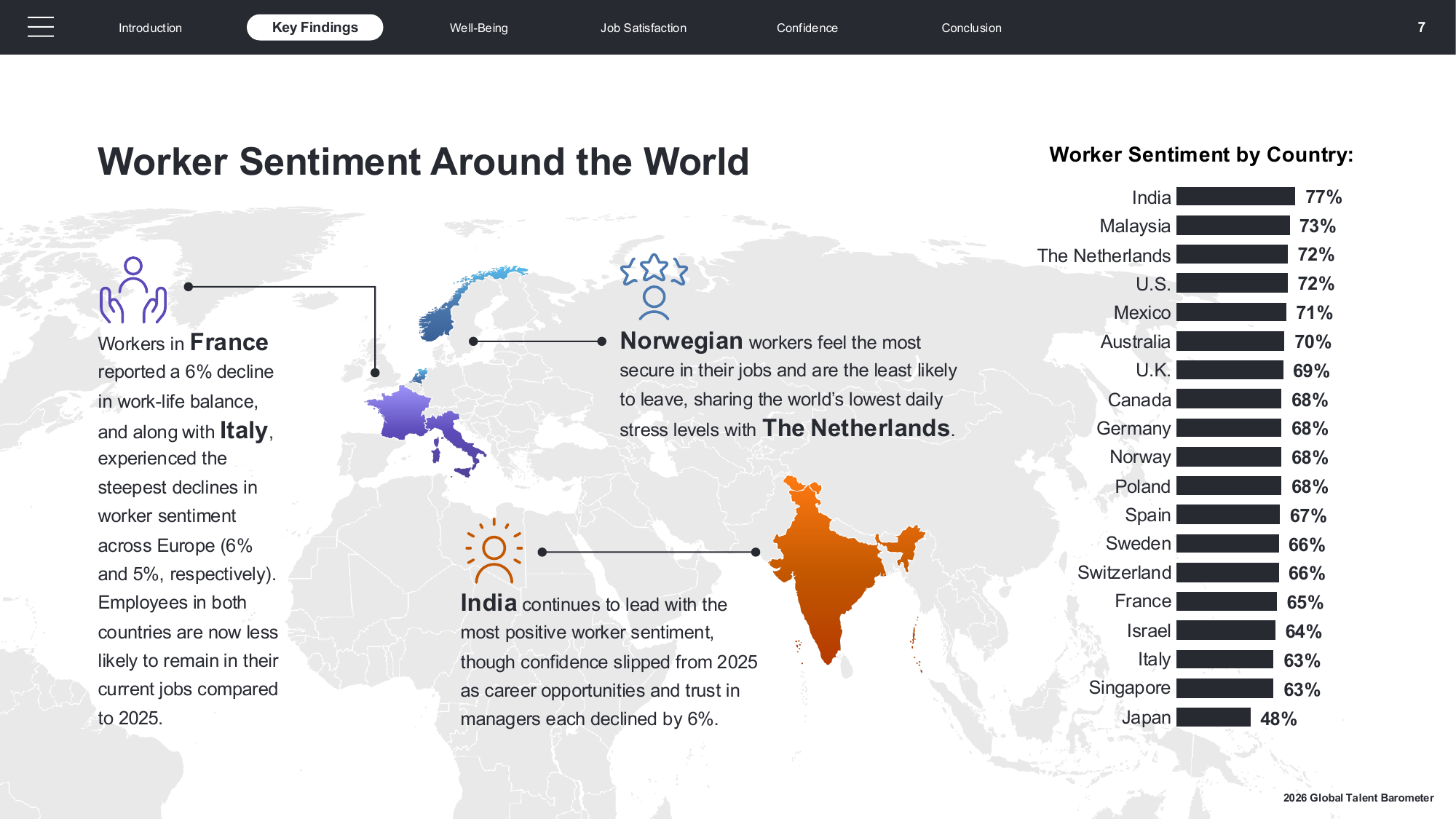Click the Japan label in chart

pyautogui.click(x=1146, y=718)
